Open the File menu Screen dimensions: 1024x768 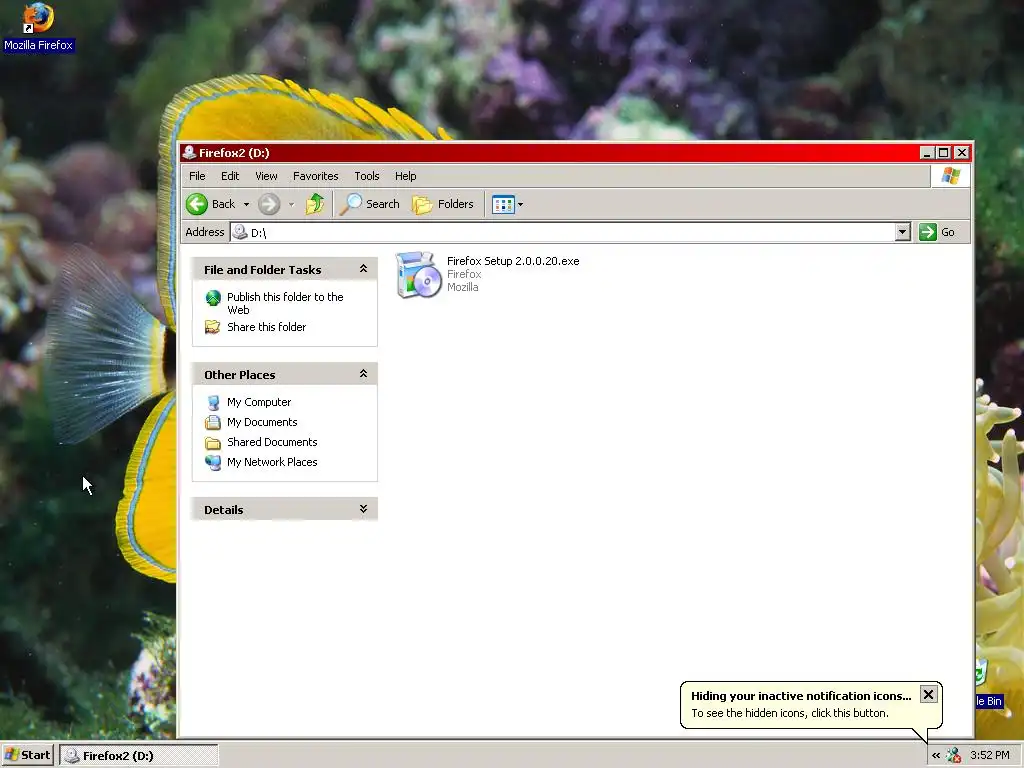click(x=197, y=176)
